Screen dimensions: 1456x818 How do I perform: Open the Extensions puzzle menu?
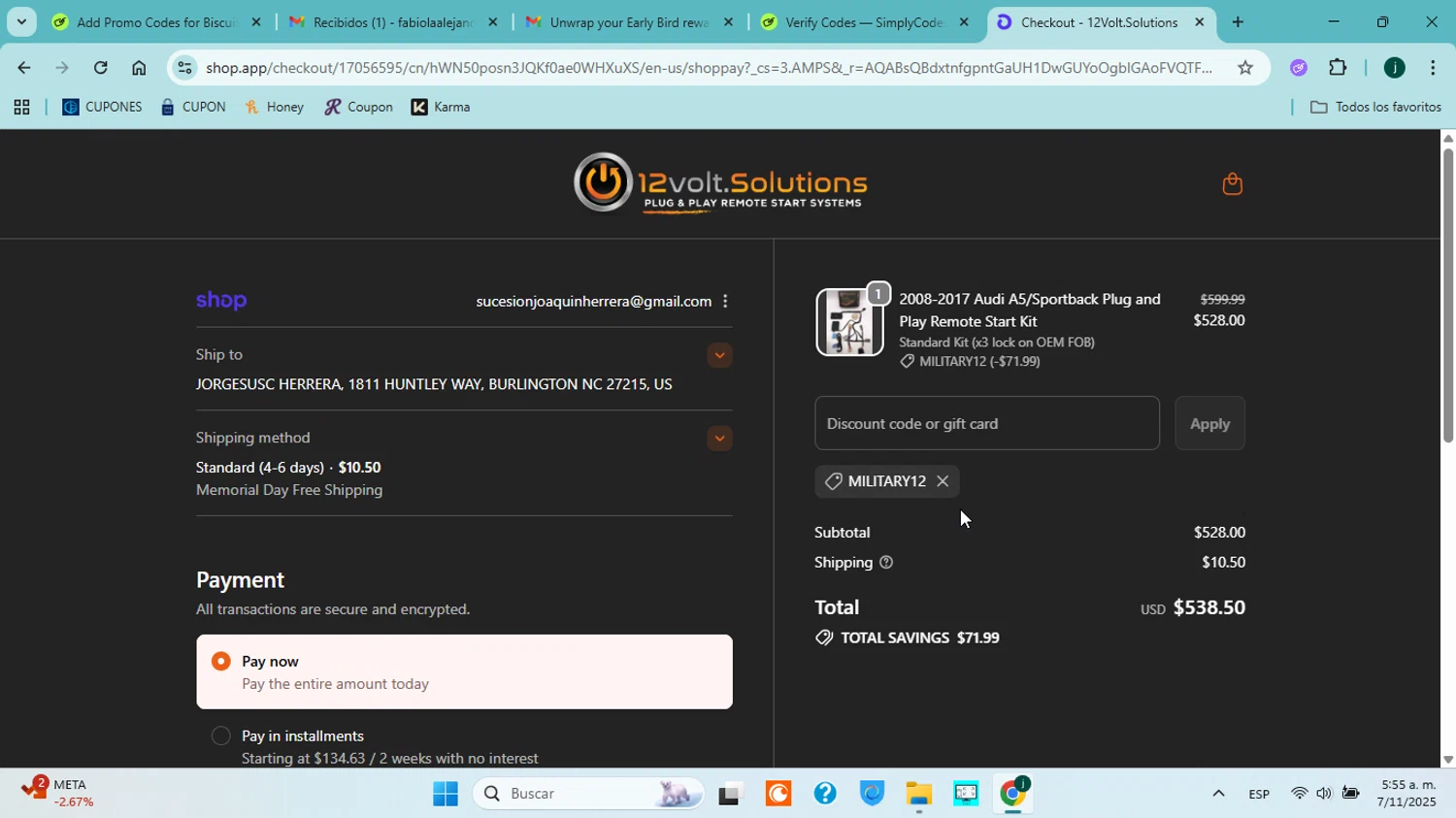(x=1338, y=68)
